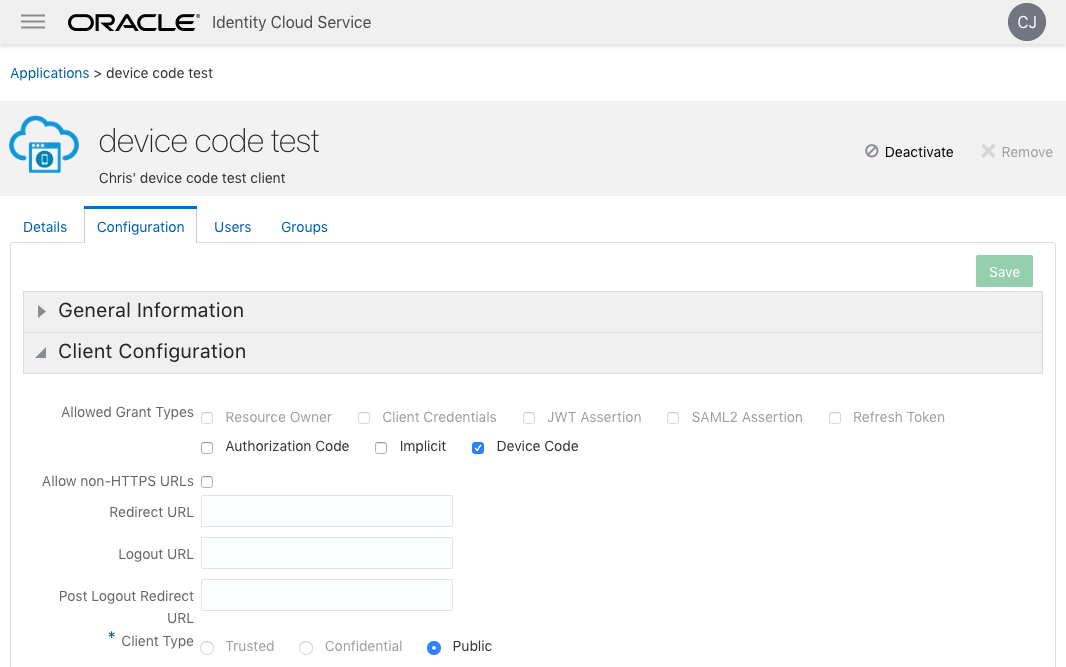
Task: Enable the Authorization Code grant type
Action: click(208, 447)
